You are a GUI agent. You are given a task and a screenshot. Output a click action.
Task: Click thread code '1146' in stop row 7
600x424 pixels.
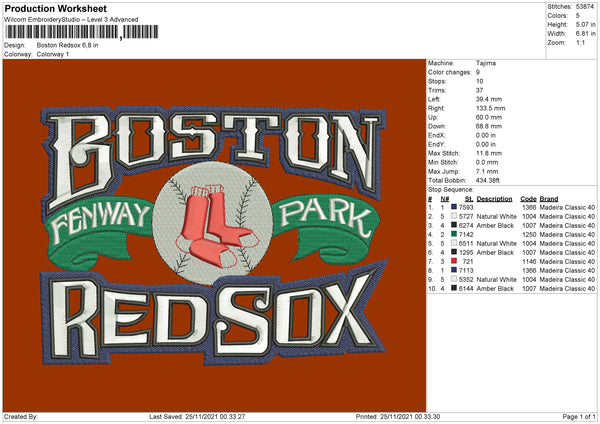click(x=529, y=261)
